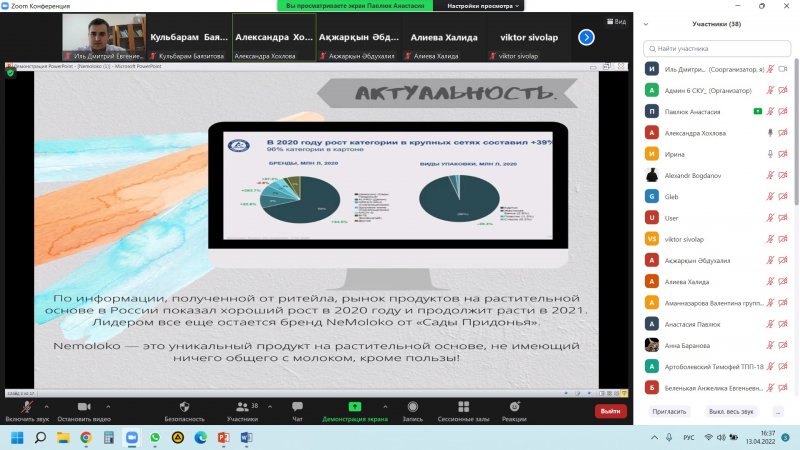Show next video thumbnails with blue arrow
The height and width of the screenshot is (450, 800).
(x=586, y=37)
